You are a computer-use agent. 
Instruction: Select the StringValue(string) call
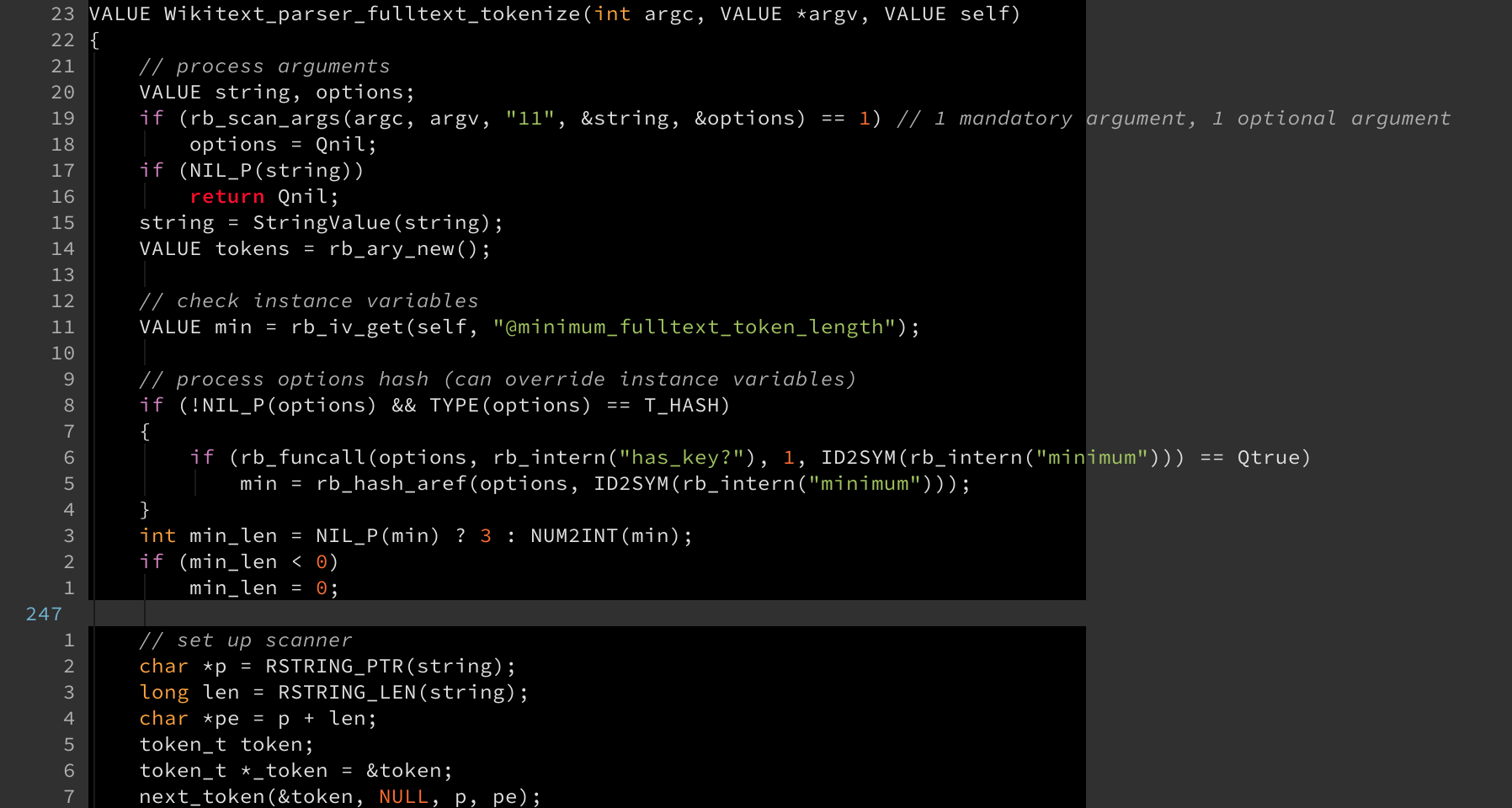pyautogui.click(x=375, y=222)
